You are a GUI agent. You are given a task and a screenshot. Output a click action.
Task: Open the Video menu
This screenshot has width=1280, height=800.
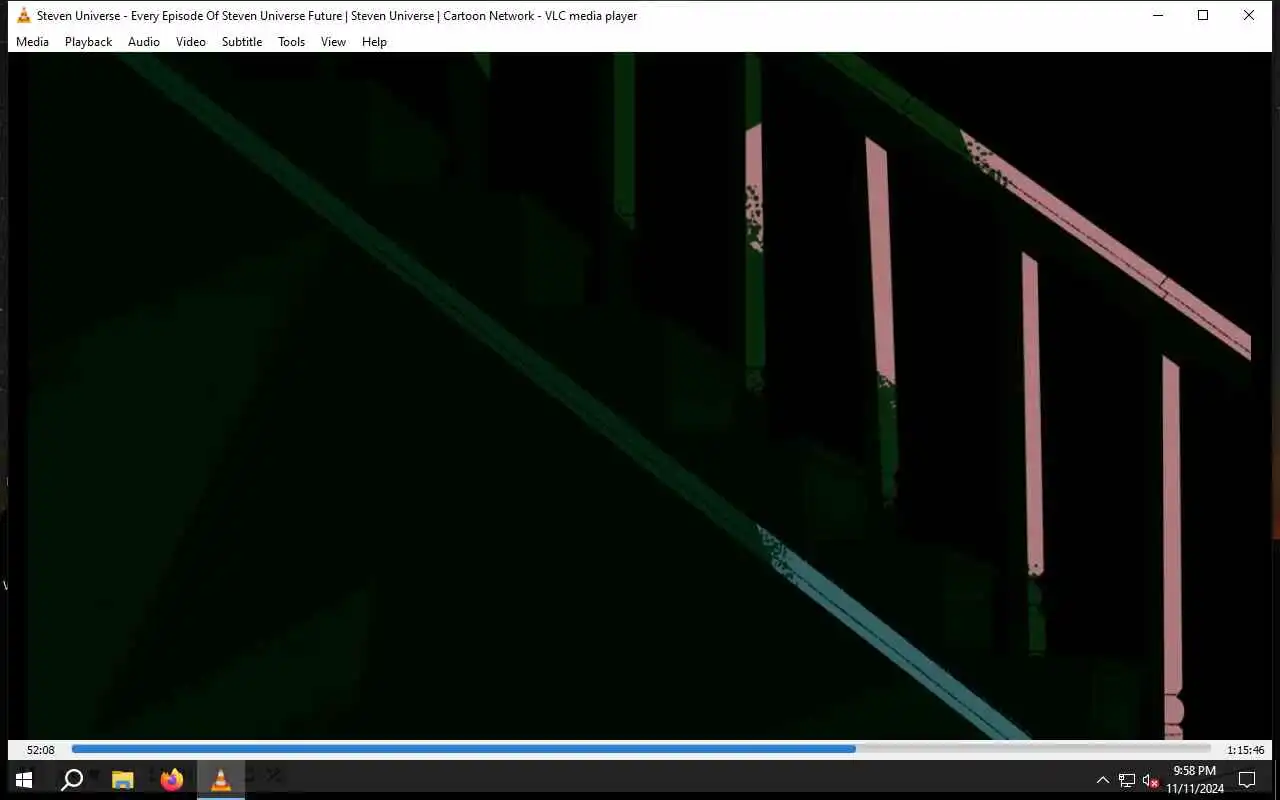pyautogui.click(x=190, y=42)
